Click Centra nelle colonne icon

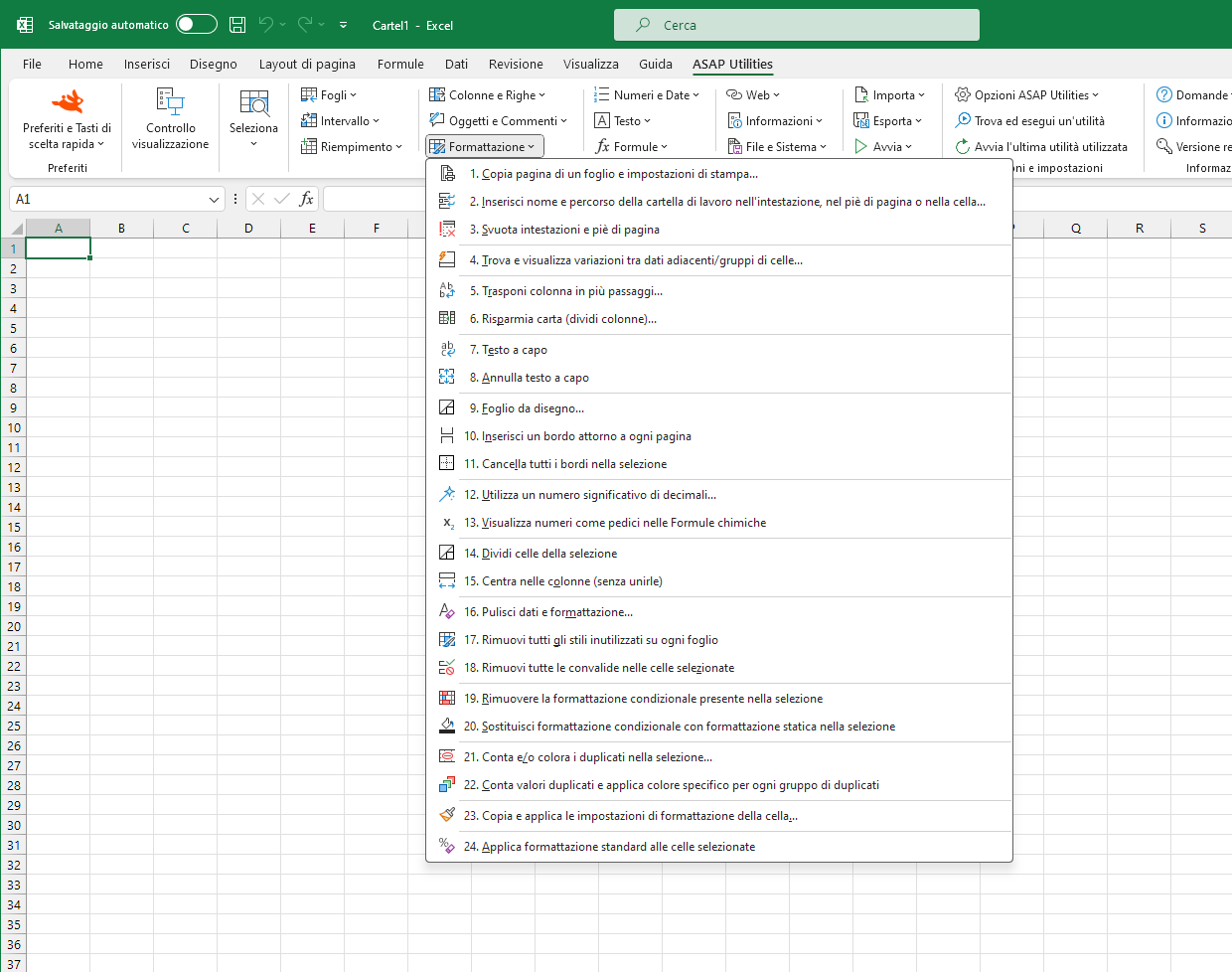(447, 581)
